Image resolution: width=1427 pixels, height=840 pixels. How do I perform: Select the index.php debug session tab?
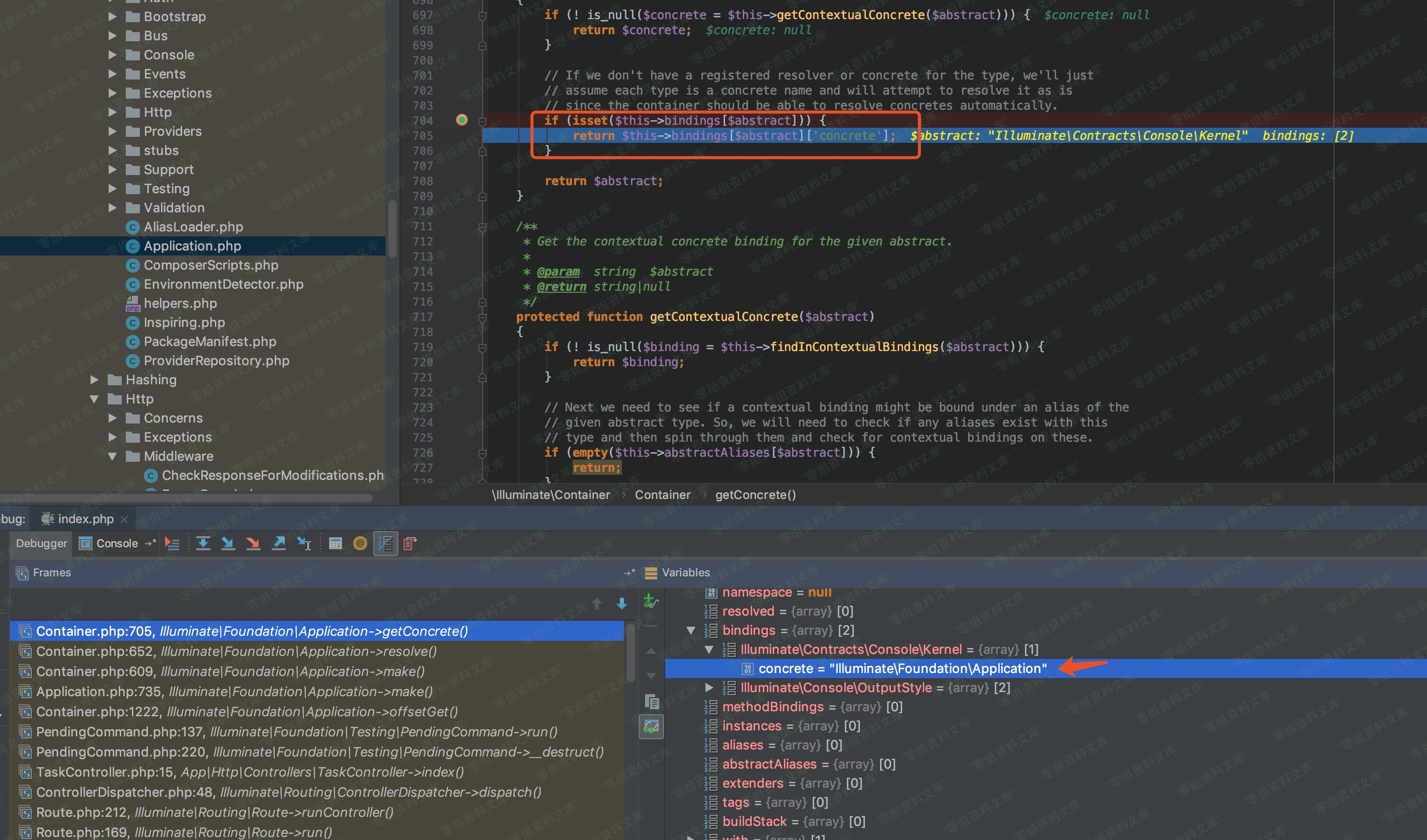85,519
